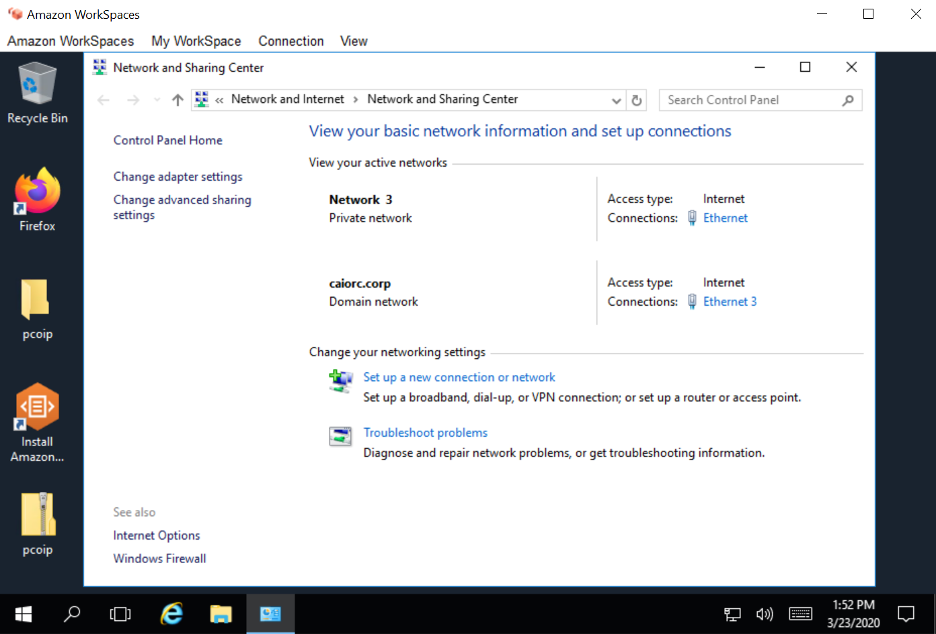Open Change advanced sharing settings

click(182, 207)
